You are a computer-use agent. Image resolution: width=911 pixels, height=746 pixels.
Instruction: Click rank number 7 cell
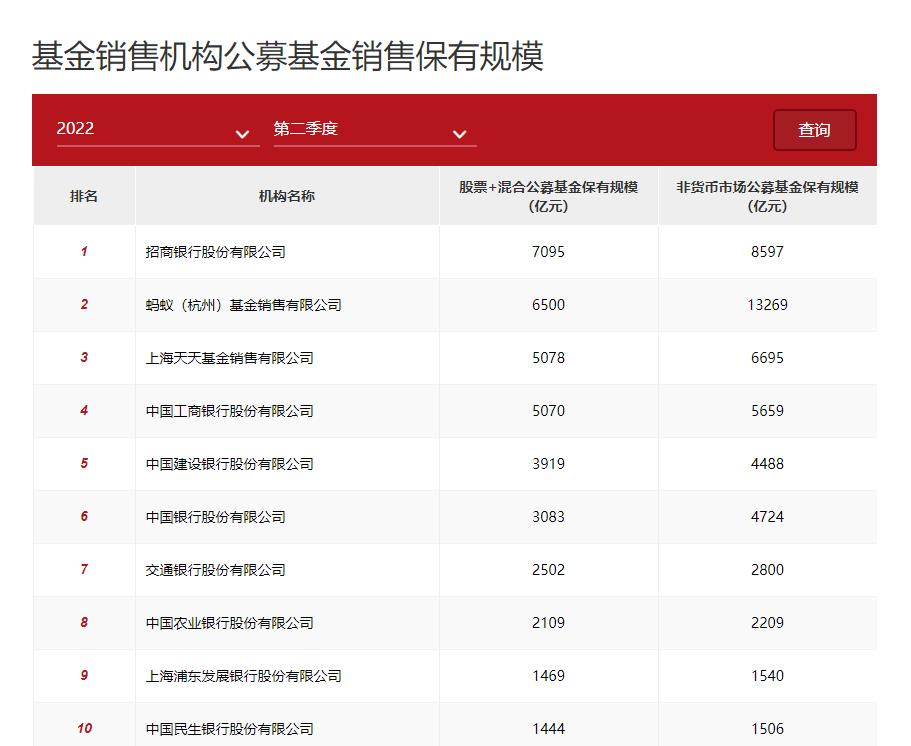(x=84, y=569)
